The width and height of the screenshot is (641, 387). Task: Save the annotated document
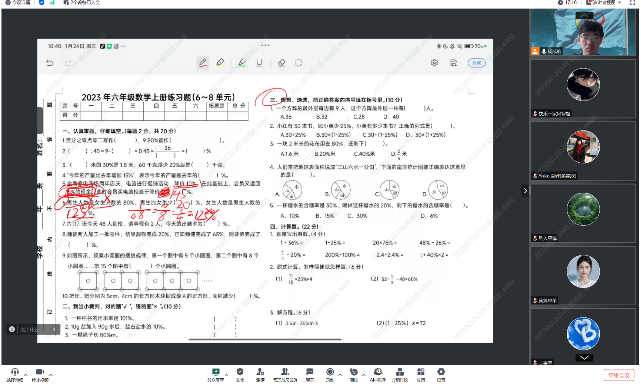pos(453,63)
